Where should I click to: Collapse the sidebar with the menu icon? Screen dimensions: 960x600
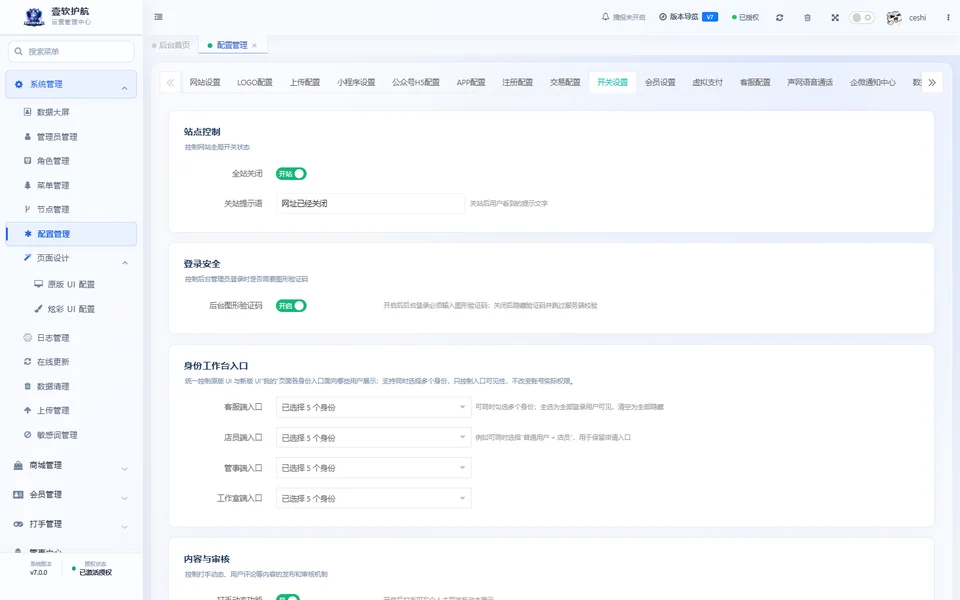click(159, 17)
